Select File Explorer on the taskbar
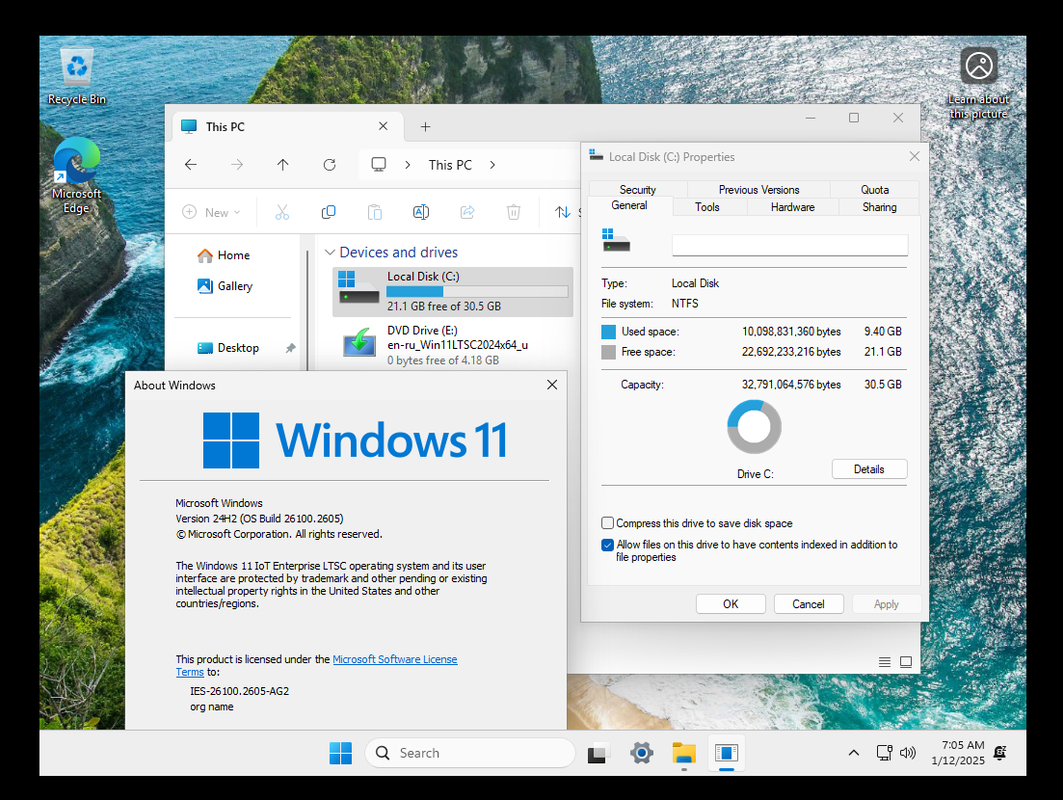The height and width of the screenshot is (800, 1063). click(684, 753)
